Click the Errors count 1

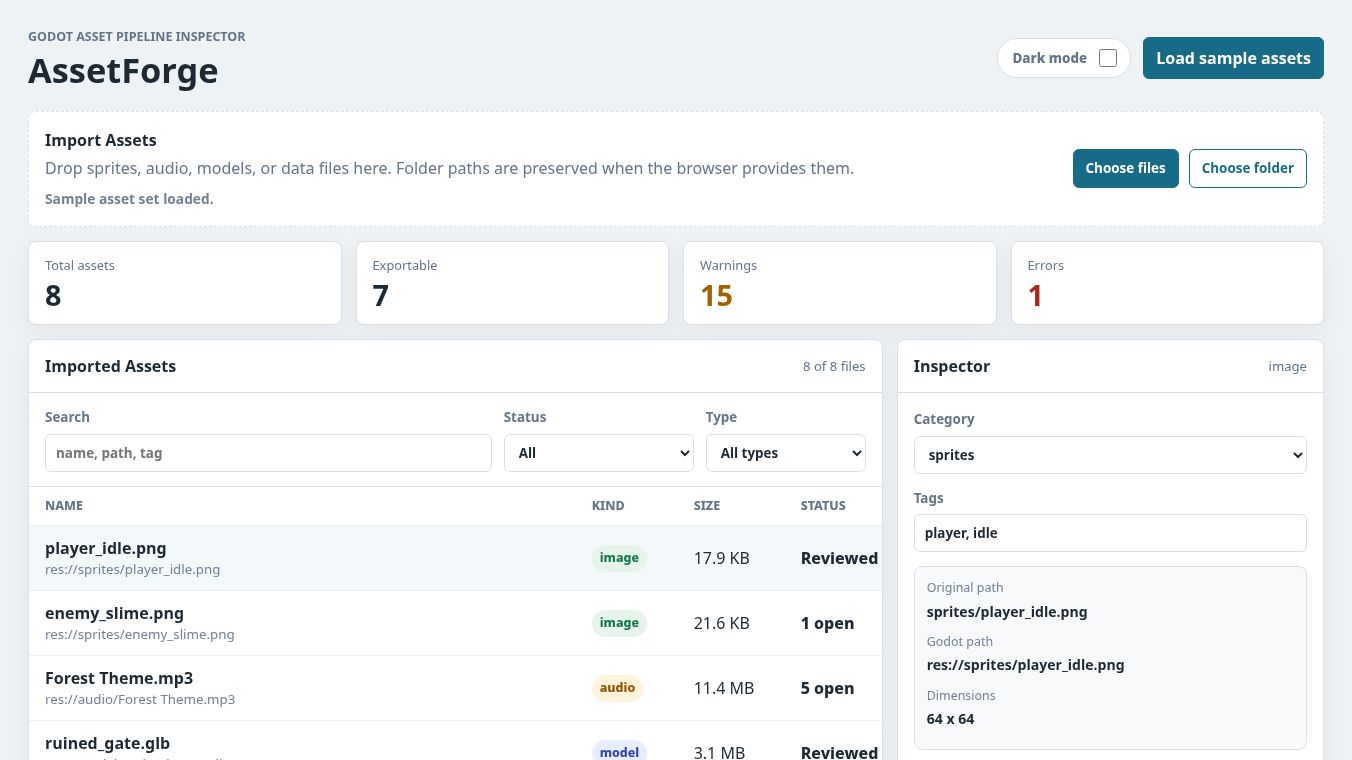tap(1035, 296)
